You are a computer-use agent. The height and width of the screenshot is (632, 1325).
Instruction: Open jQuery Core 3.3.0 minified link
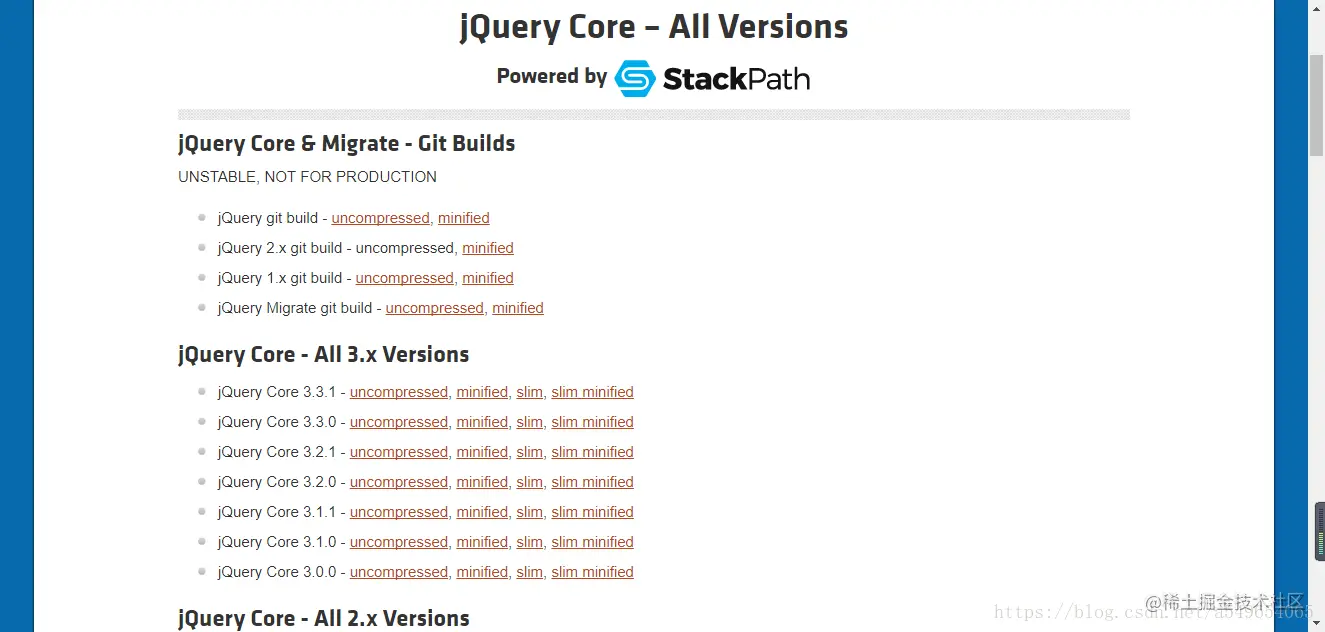482,422
